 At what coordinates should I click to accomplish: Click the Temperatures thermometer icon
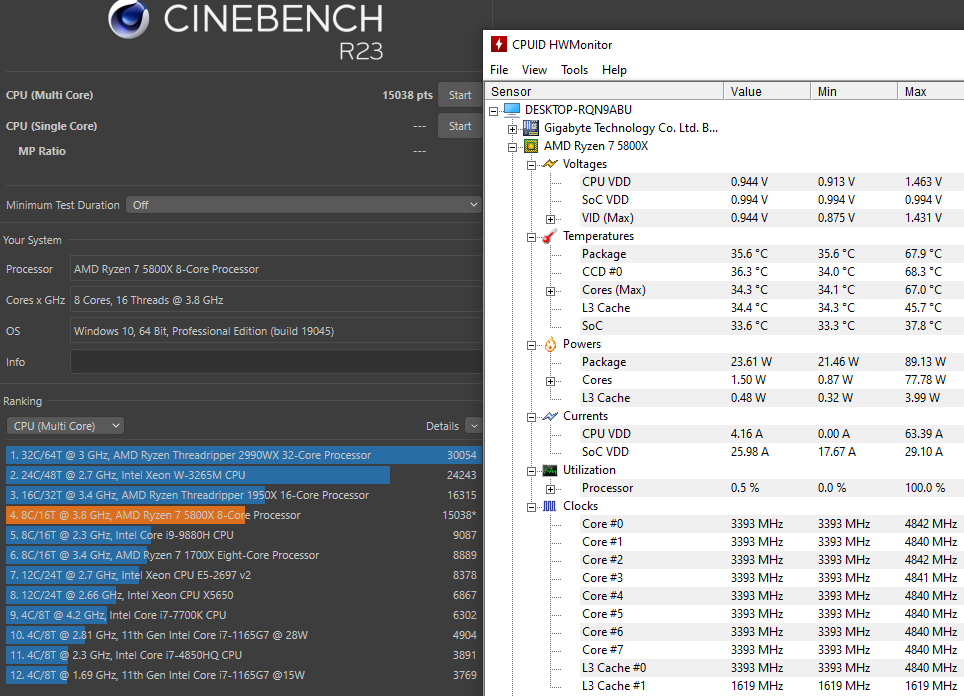tap(550, 236)
